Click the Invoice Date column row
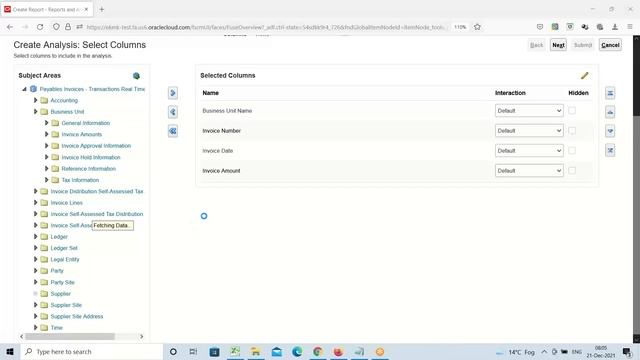640x360 pixels. coord(396,151)
